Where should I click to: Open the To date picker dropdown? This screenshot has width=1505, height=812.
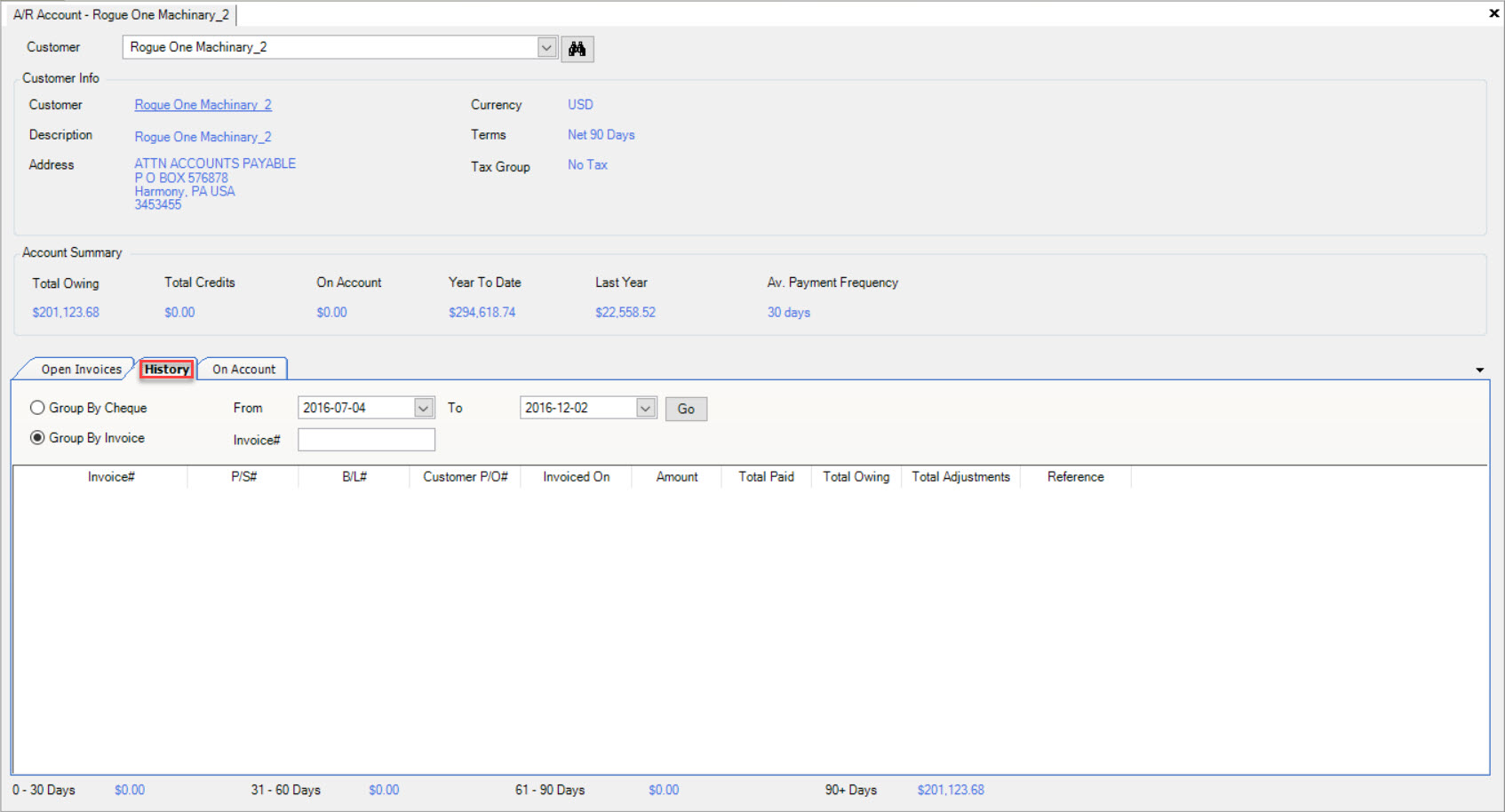pyautogui.click(x=646, y=408)
